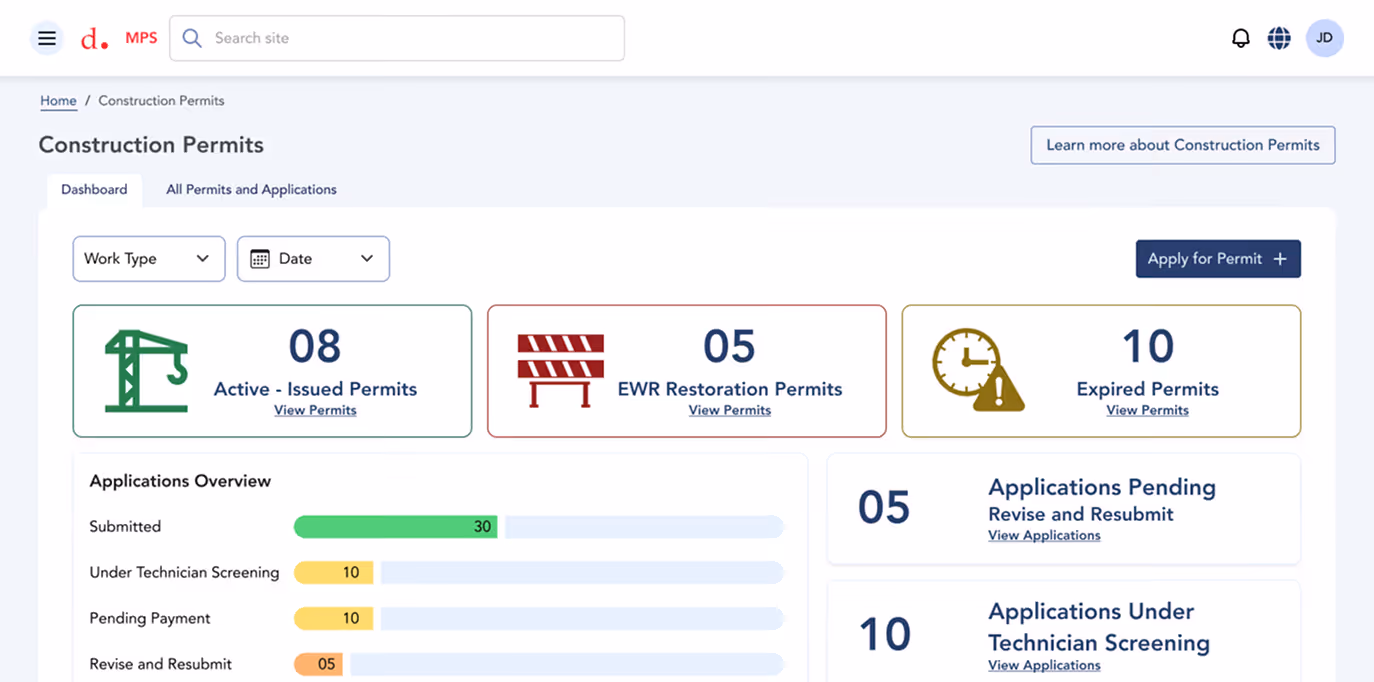Open the JD user avatar
1374x682 pixels.
(1324, 37)
